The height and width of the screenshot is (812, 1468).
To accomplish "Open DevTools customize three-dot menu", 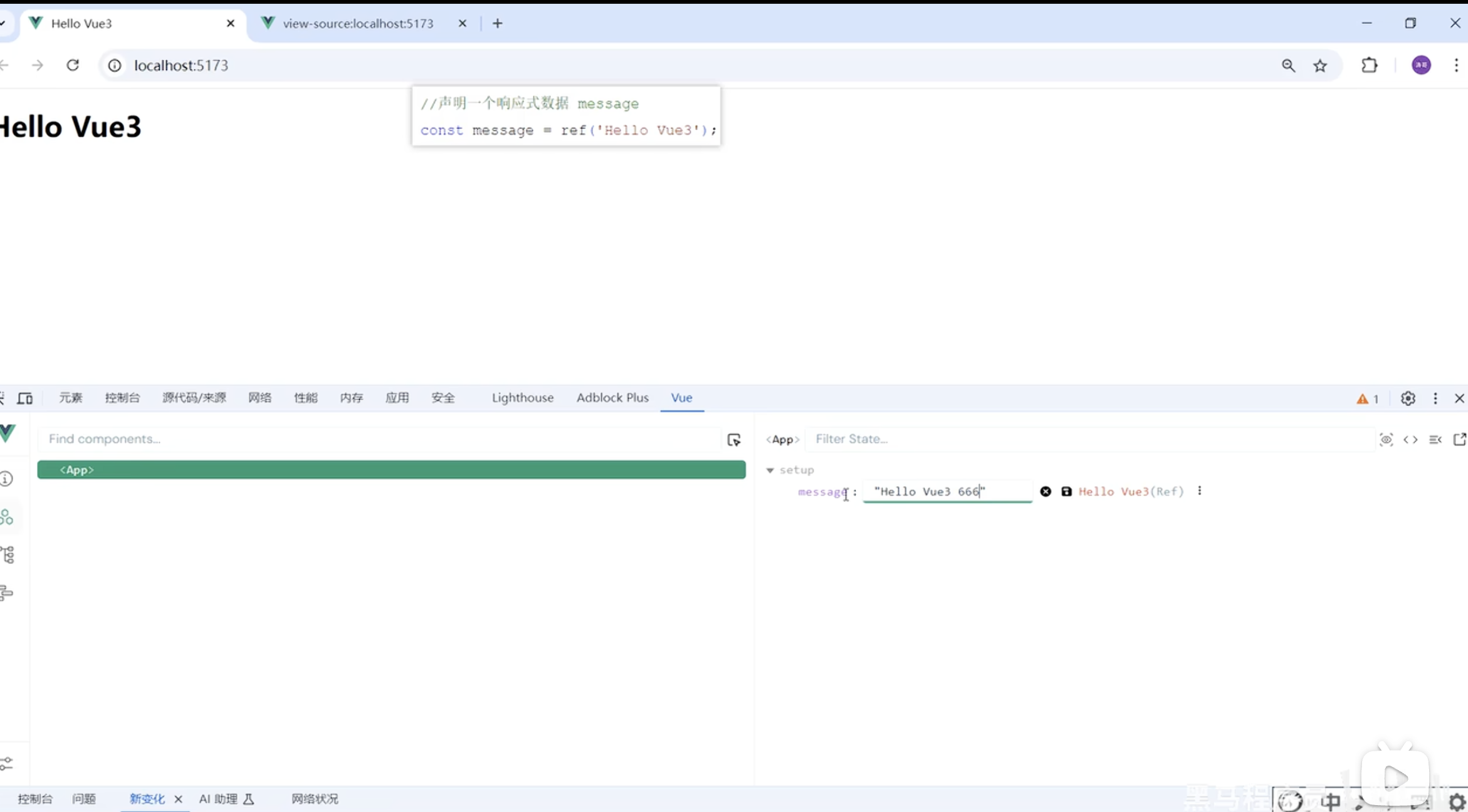I will click(1435, 398).
